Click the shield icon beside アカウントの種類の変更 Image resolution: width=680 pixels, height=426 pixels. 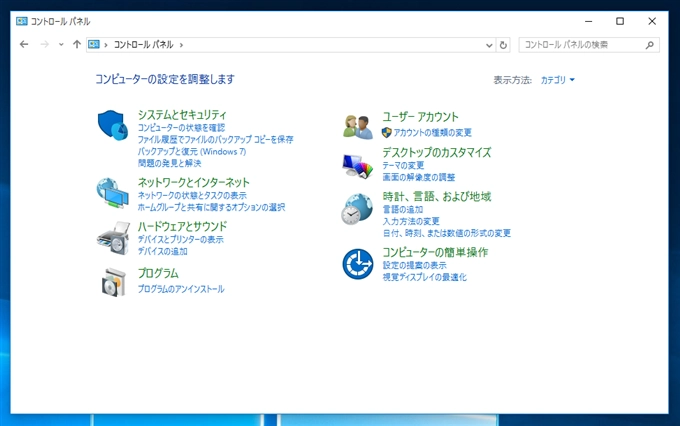click(386, 132)
